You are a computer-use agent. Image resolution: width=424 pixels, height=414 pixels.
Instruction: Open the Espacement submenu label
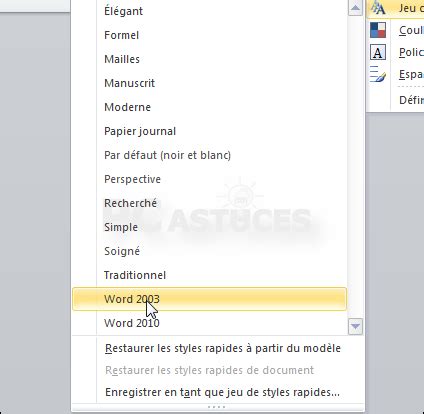pos(411,74)
